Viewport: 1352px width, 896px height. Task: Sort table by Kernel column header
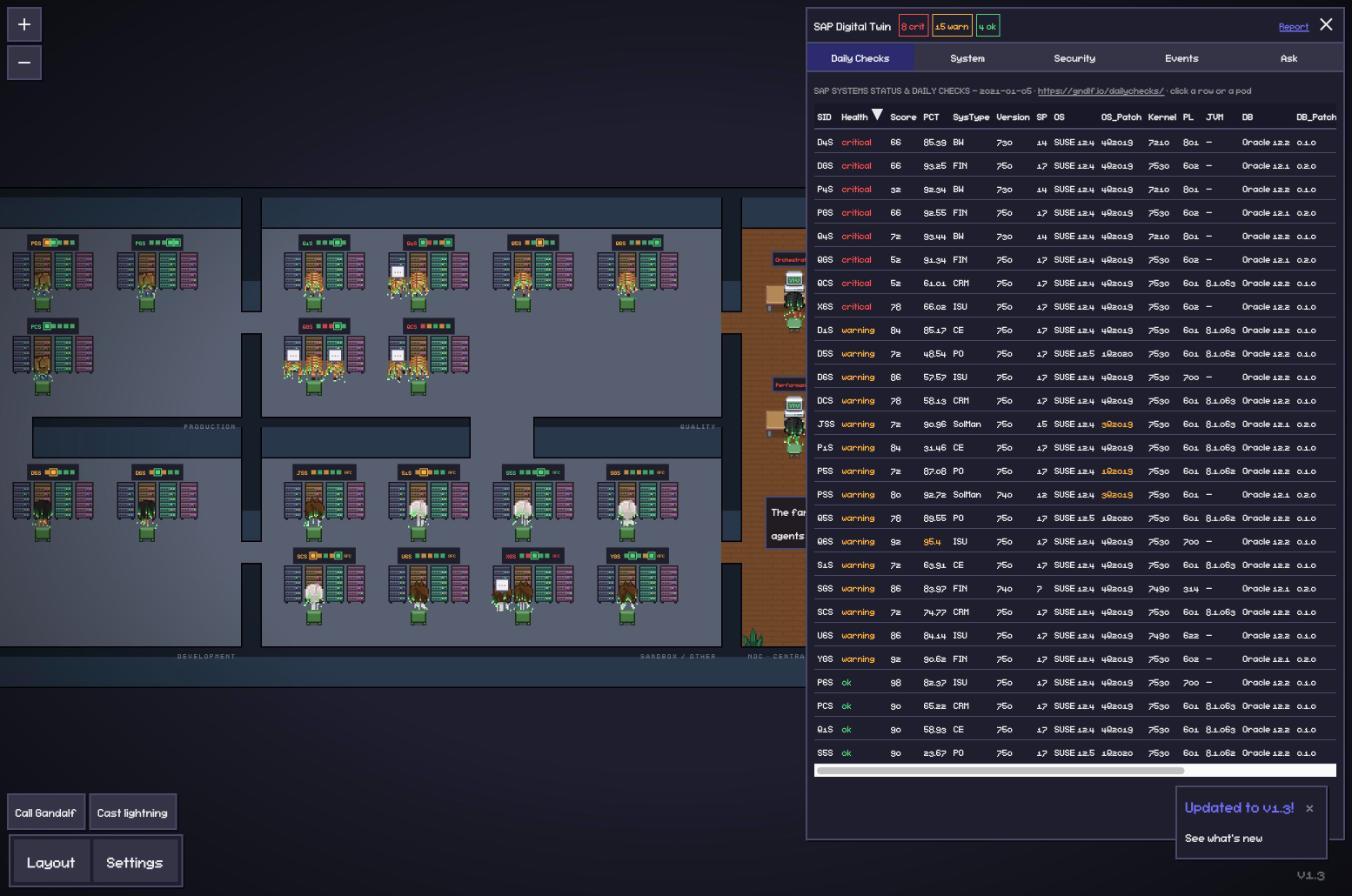(x=1162, y=117)
